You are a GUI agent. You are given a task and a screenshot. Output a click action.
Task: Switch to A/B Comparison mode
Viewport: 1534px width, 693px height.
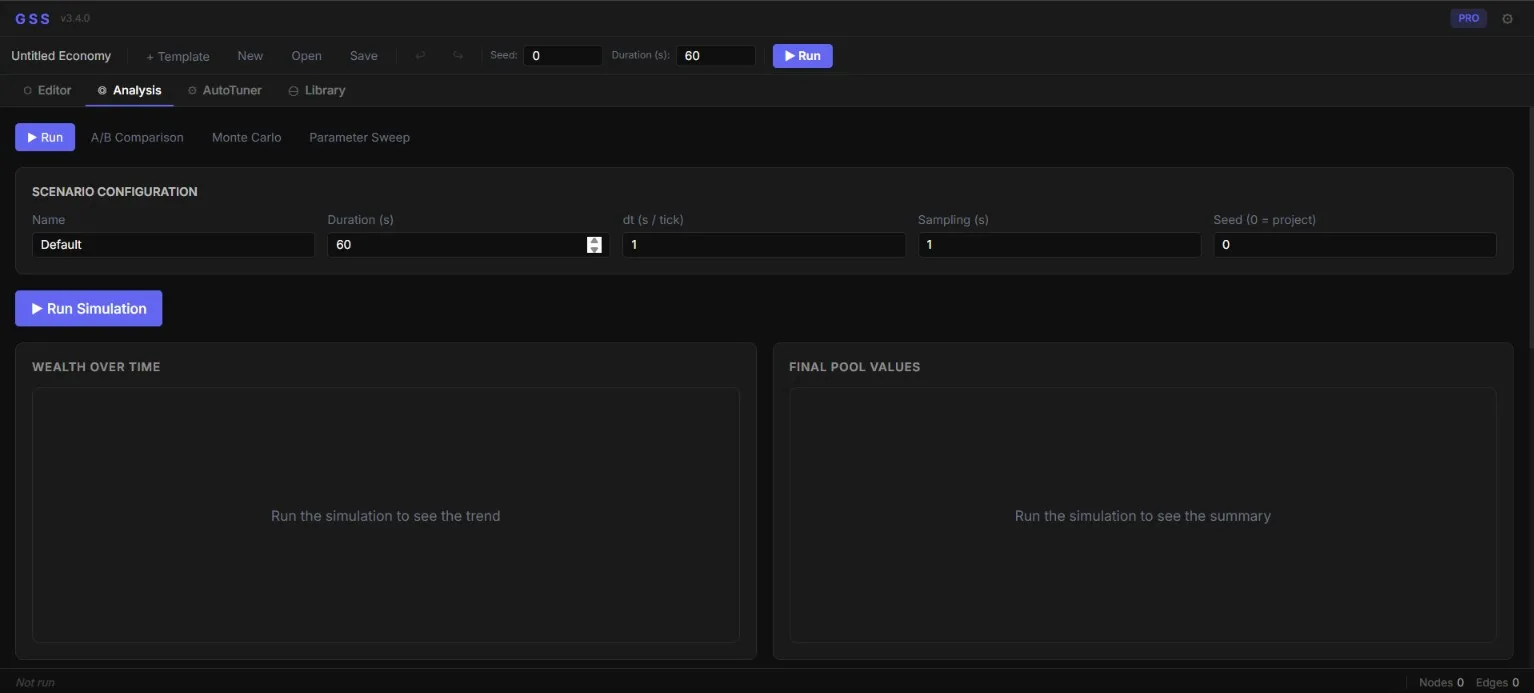[137, 137]
